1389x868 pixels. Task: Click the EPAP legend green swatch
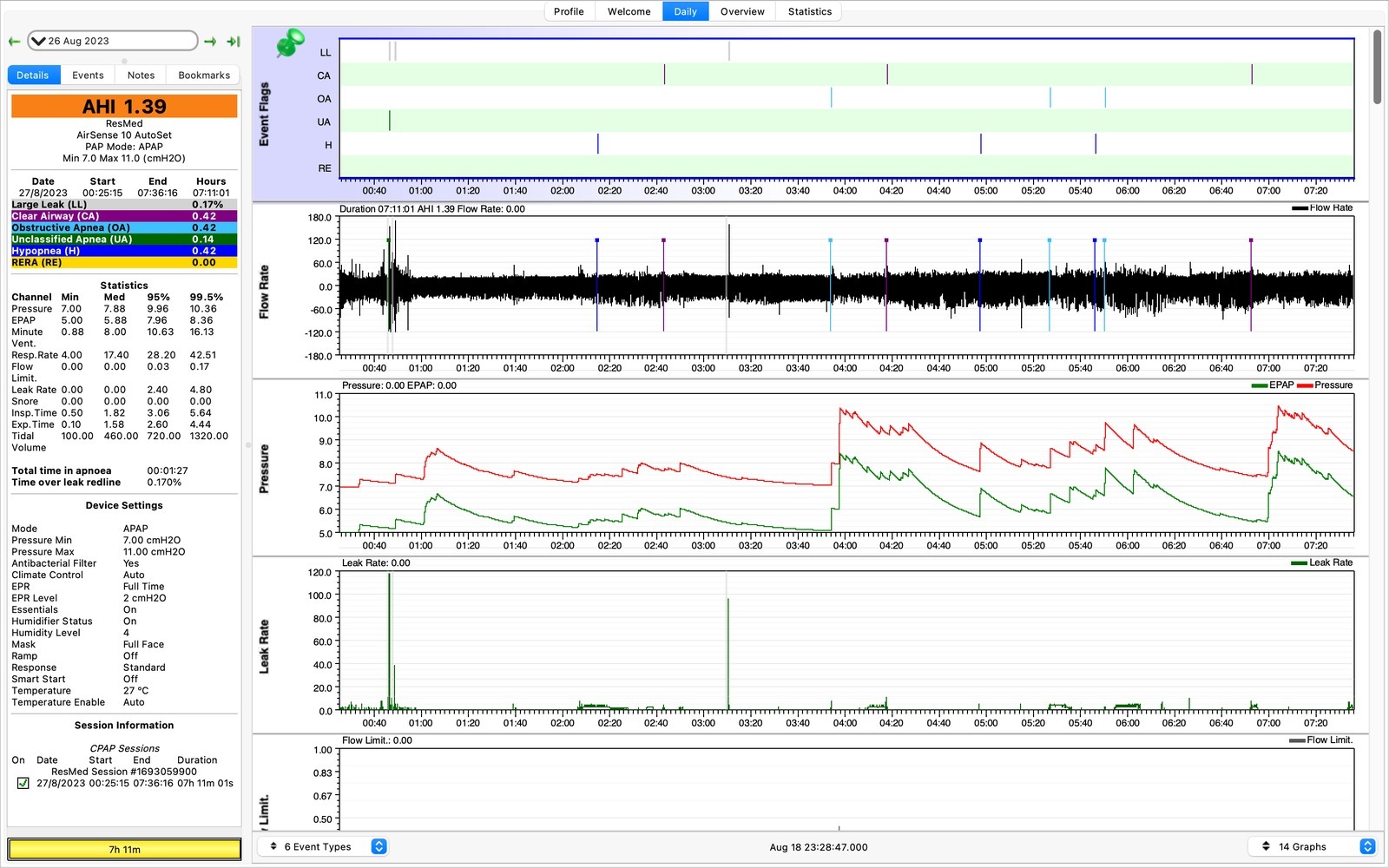tap(1259, 385)
